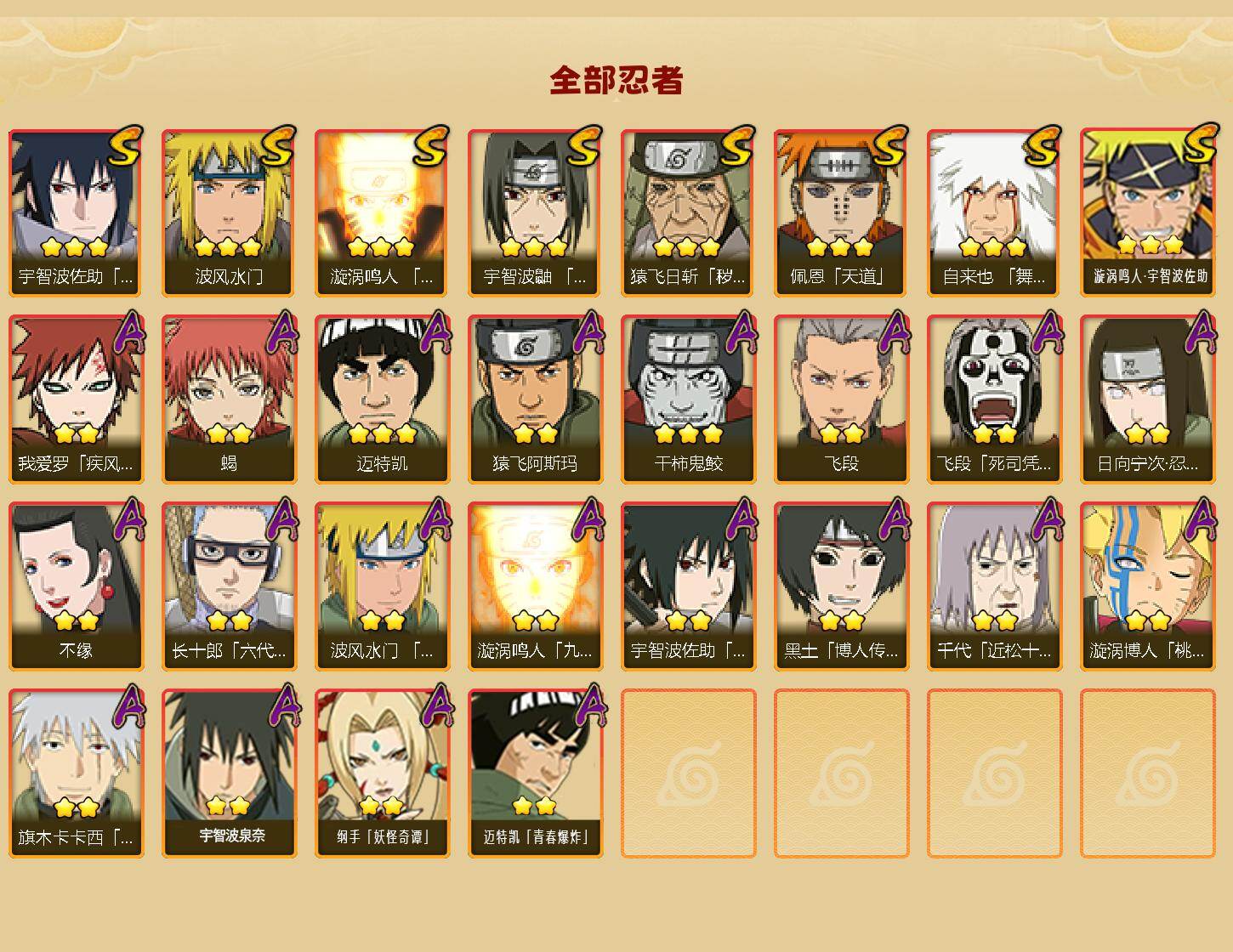Click the S rank badge on 宇智波鼬 card
This screenshot has height=952, width=1233.
584,145
